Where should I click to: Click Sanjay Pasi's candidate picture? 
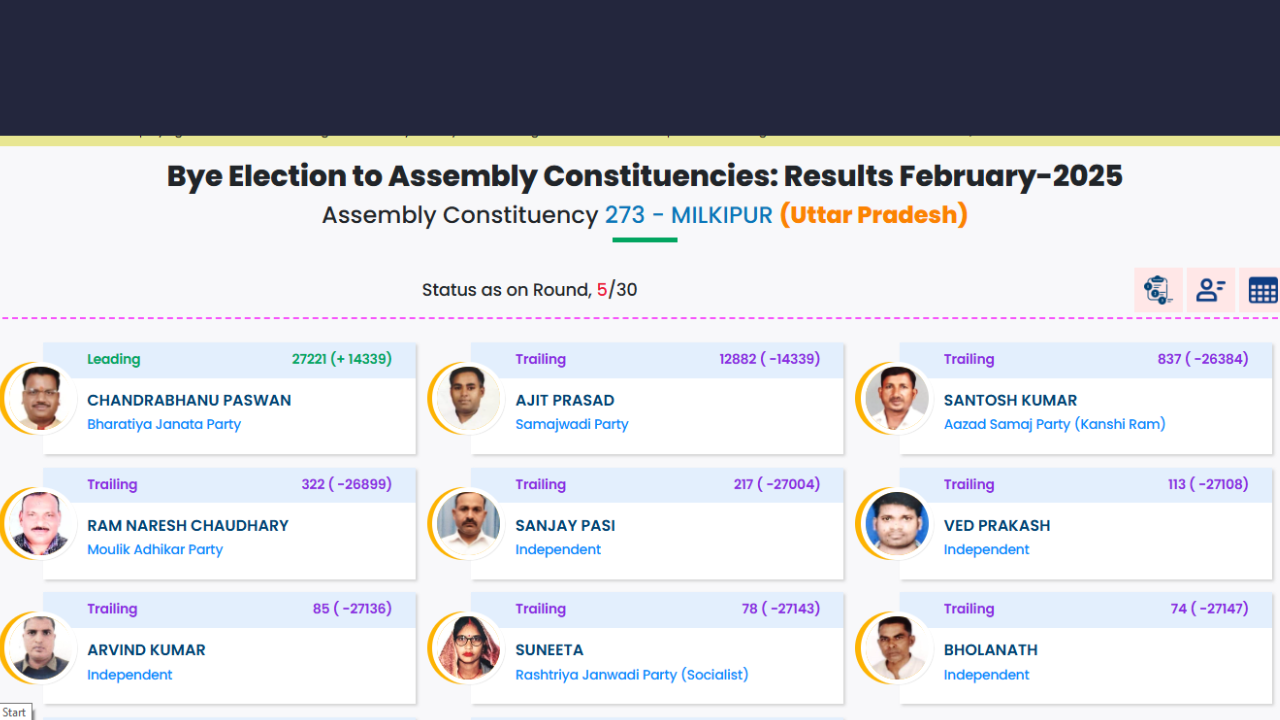468,523
